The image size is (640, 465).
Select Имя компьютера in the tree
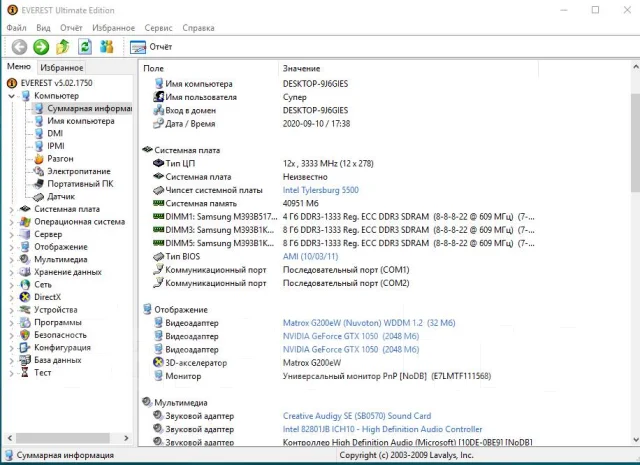pos(81,121)
